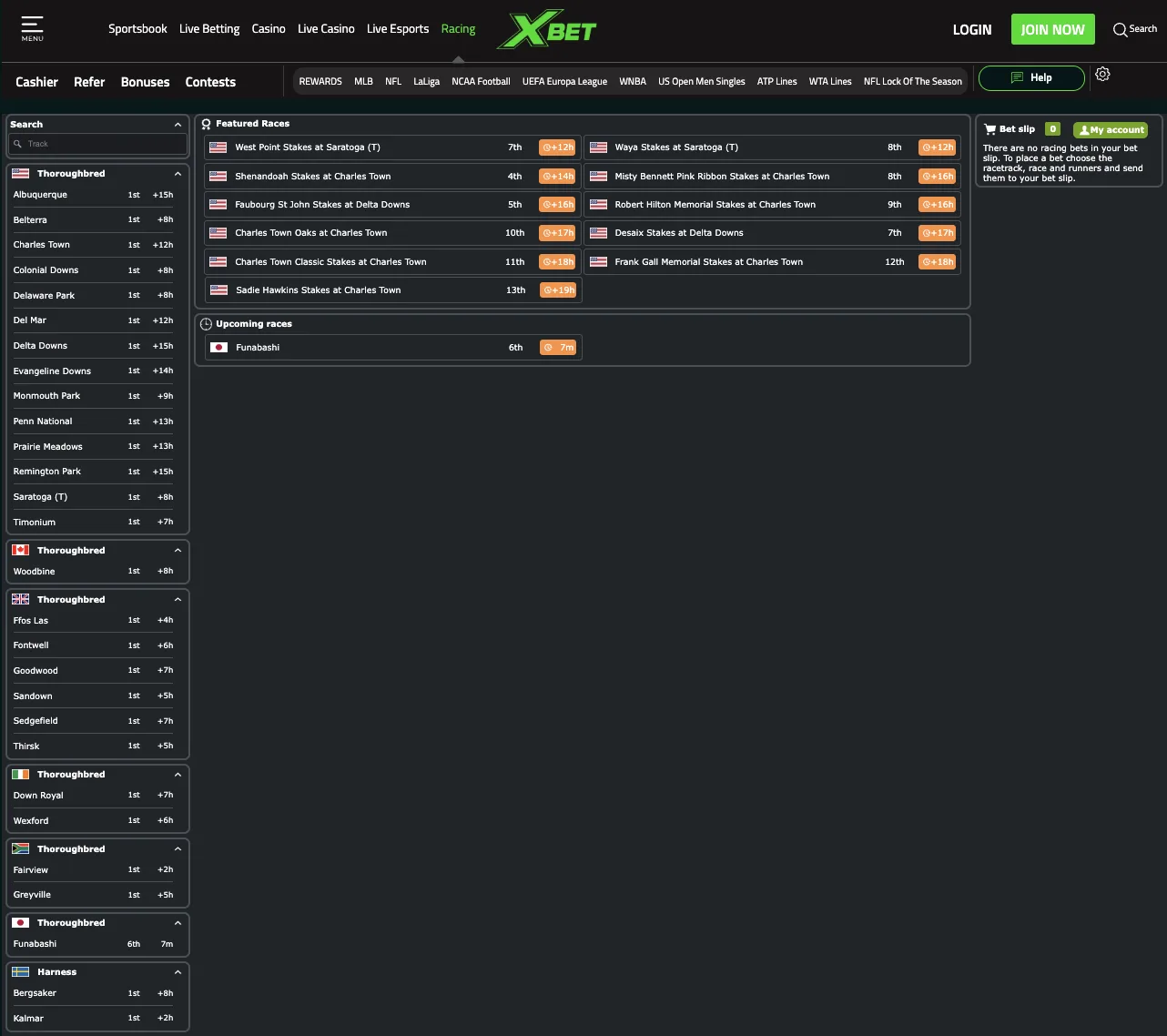Select NFL Lock Of The Season link
This screenshot has width=1167, height=1036.
tap(913, 82)
